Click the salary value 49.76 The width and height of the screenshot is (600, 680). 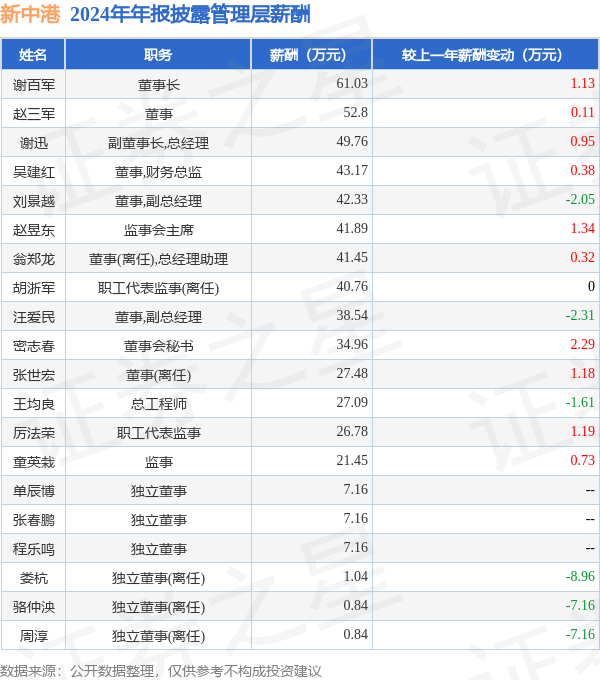(x=352, y=141)
